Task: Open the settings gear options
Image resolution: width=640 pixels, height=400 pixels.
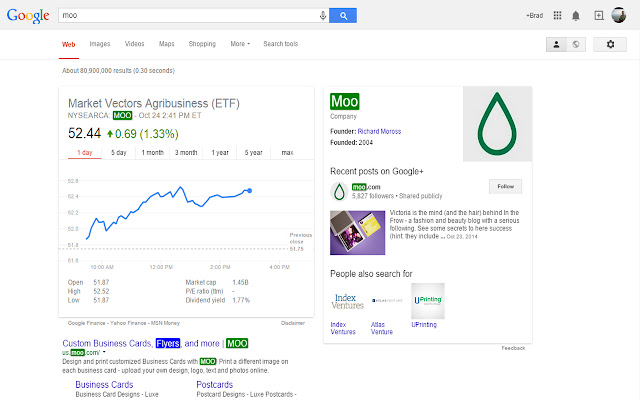Action: click(x=610, y=44)
